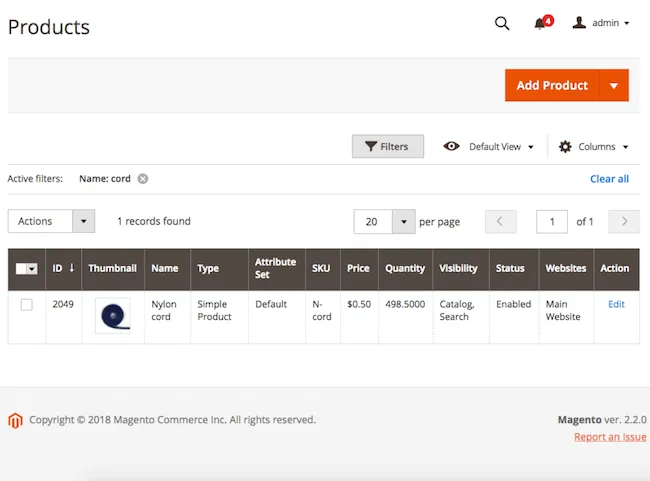Viewport: 650px width, 481px height.
Task: Click the Add Product button
Action: (x=551, y=86)
